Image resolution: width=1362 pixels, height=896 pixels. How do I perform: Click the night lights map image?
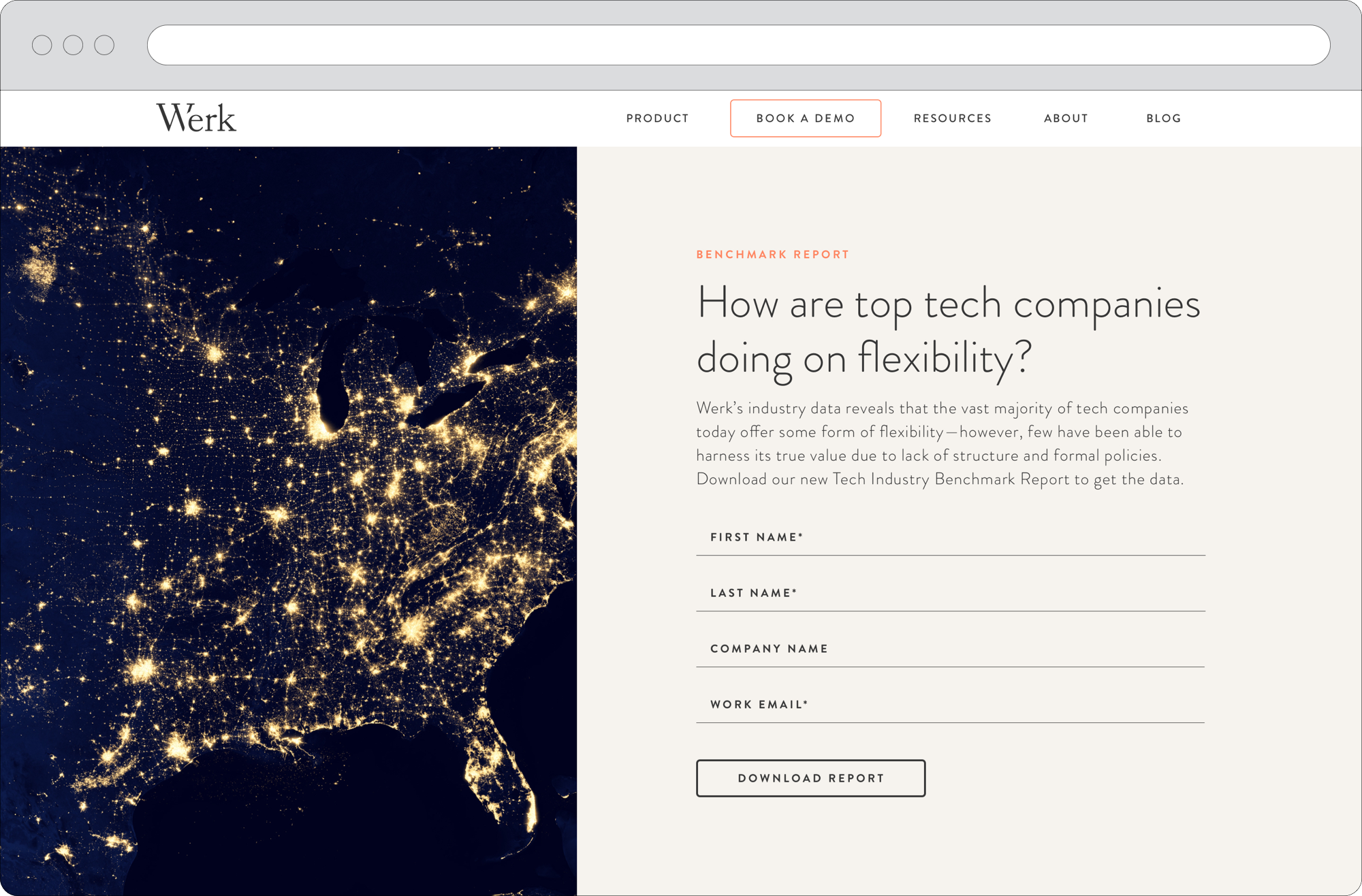click(289, 521)
